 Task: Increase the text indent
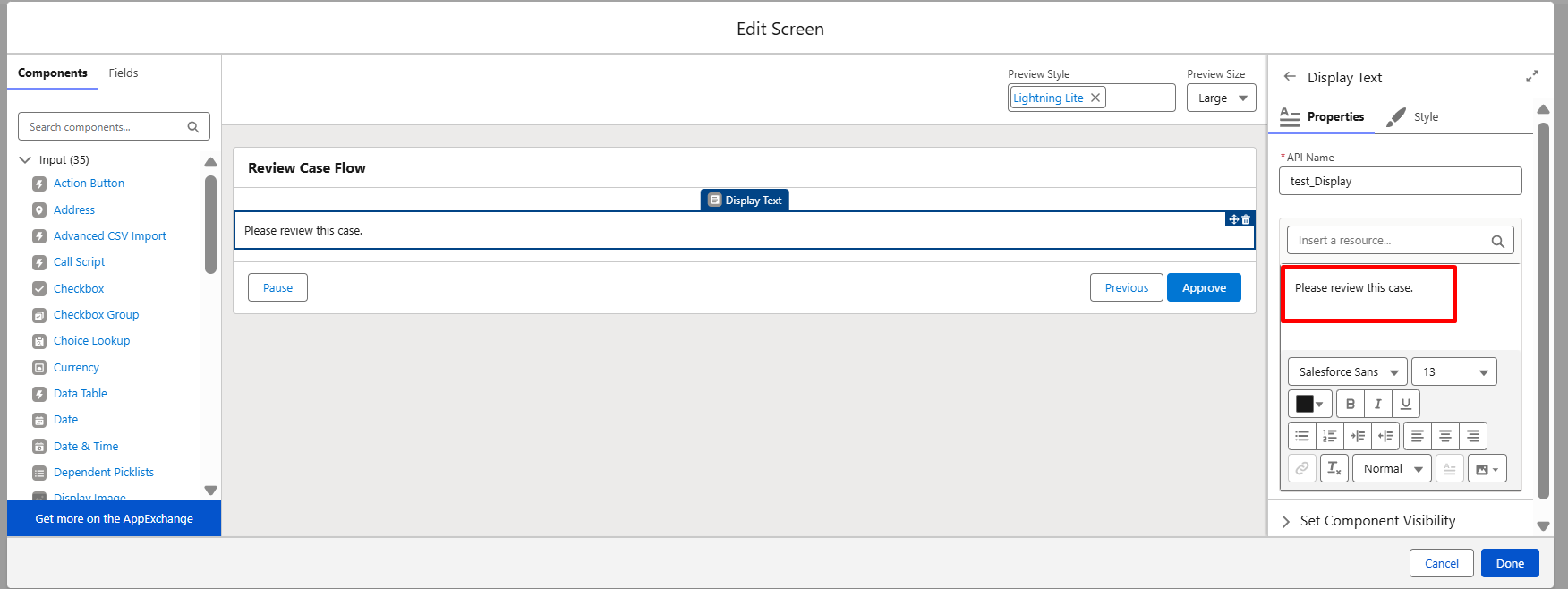coord(1358,436)
